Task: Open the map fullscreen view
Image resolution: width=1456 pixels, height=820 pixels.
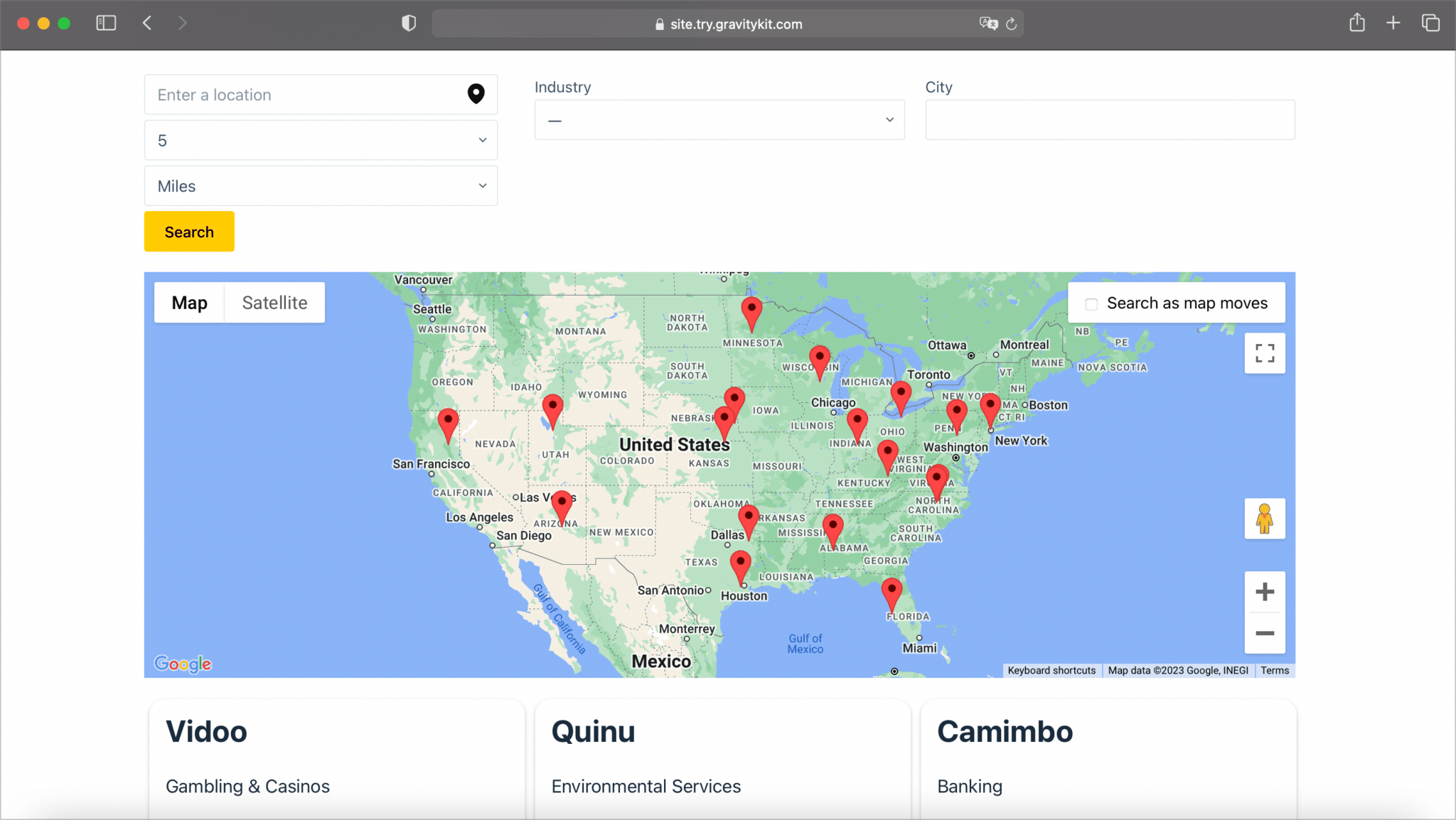Action: (1265, 352)
